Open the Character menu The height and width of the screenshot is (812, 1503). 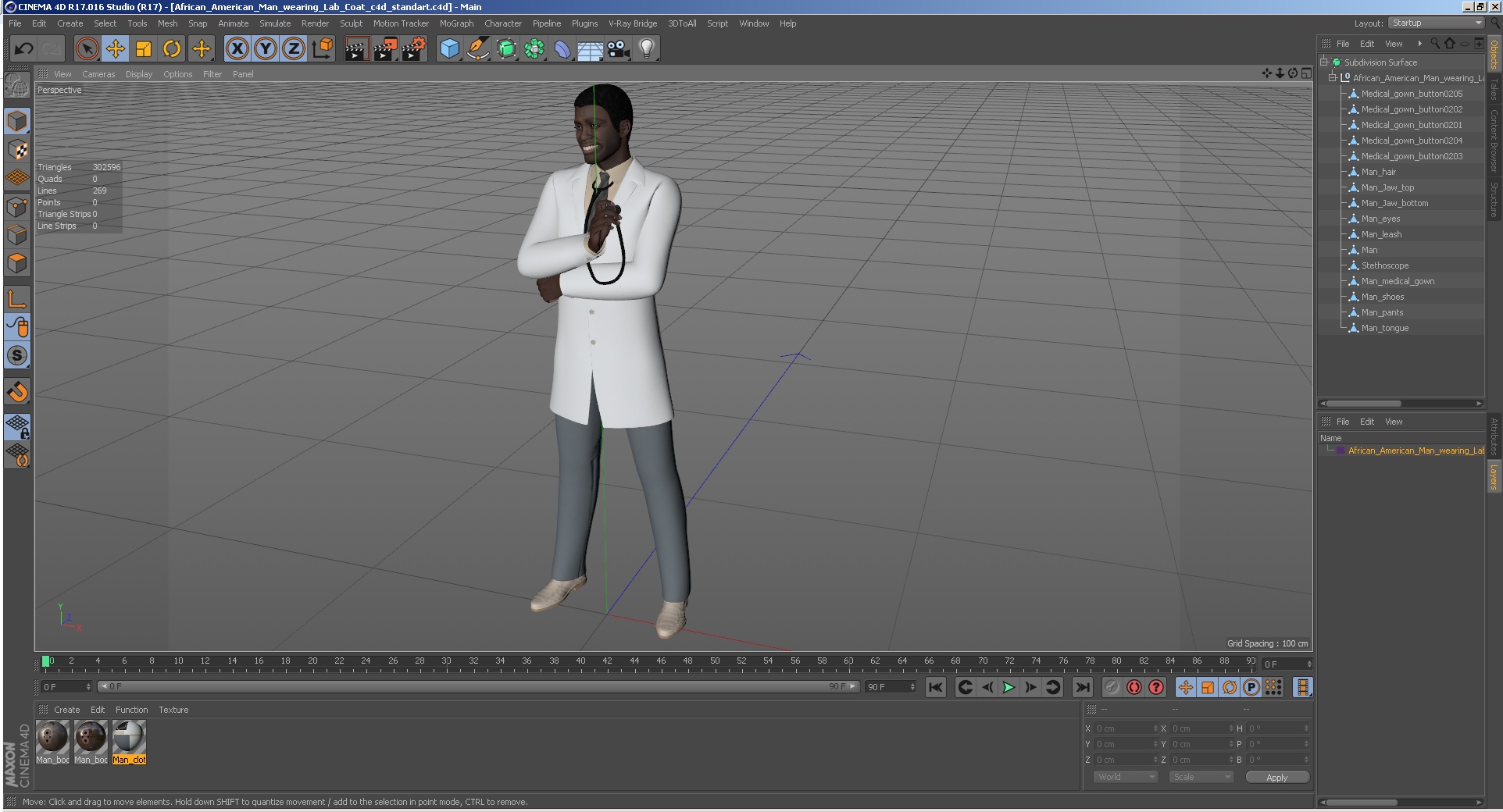pos(503,23)
